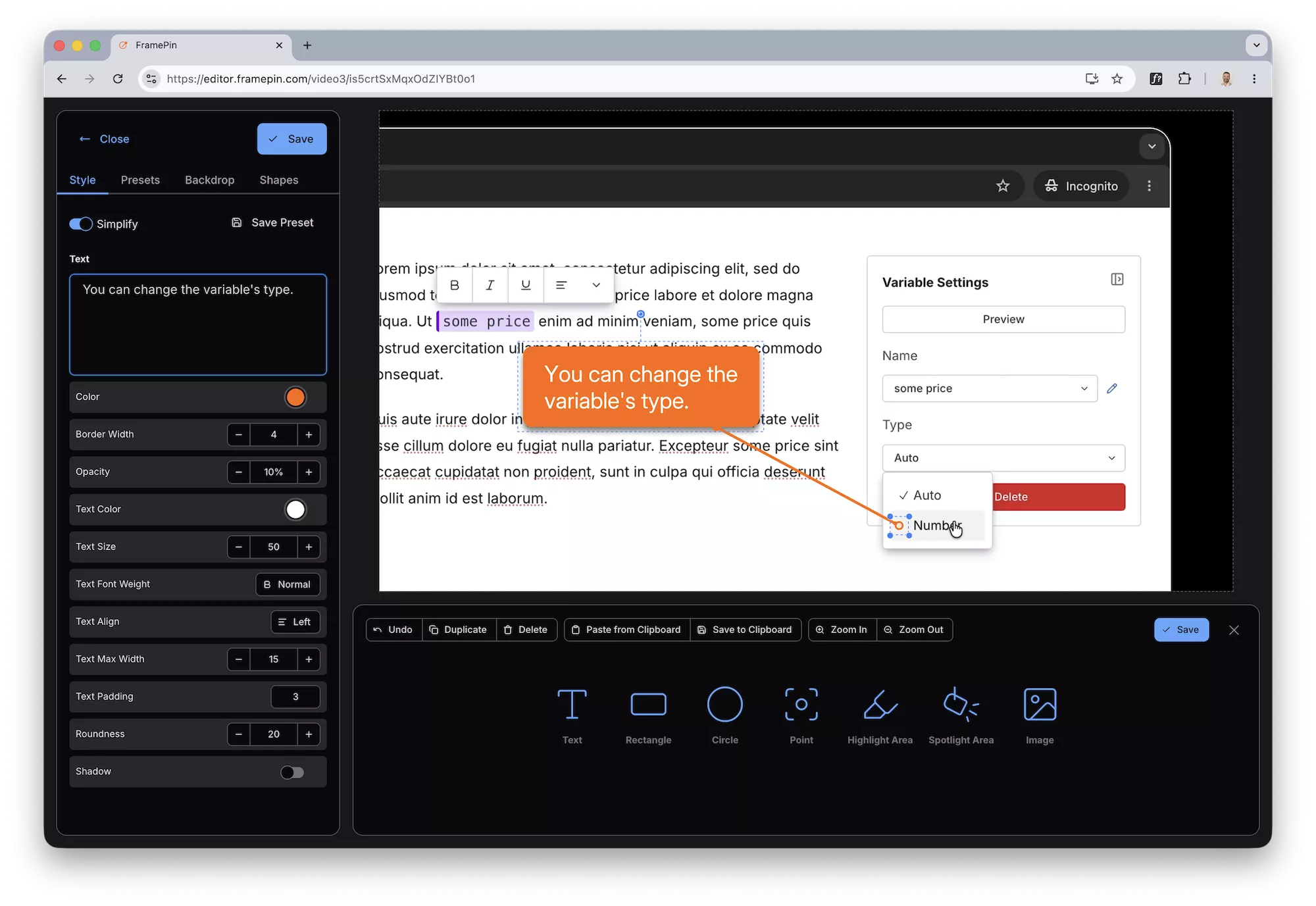Image resolution: width=1316 pixels, height=906 pixels.
Task: Open the orange Color swatch
Action: click(295, 397)
